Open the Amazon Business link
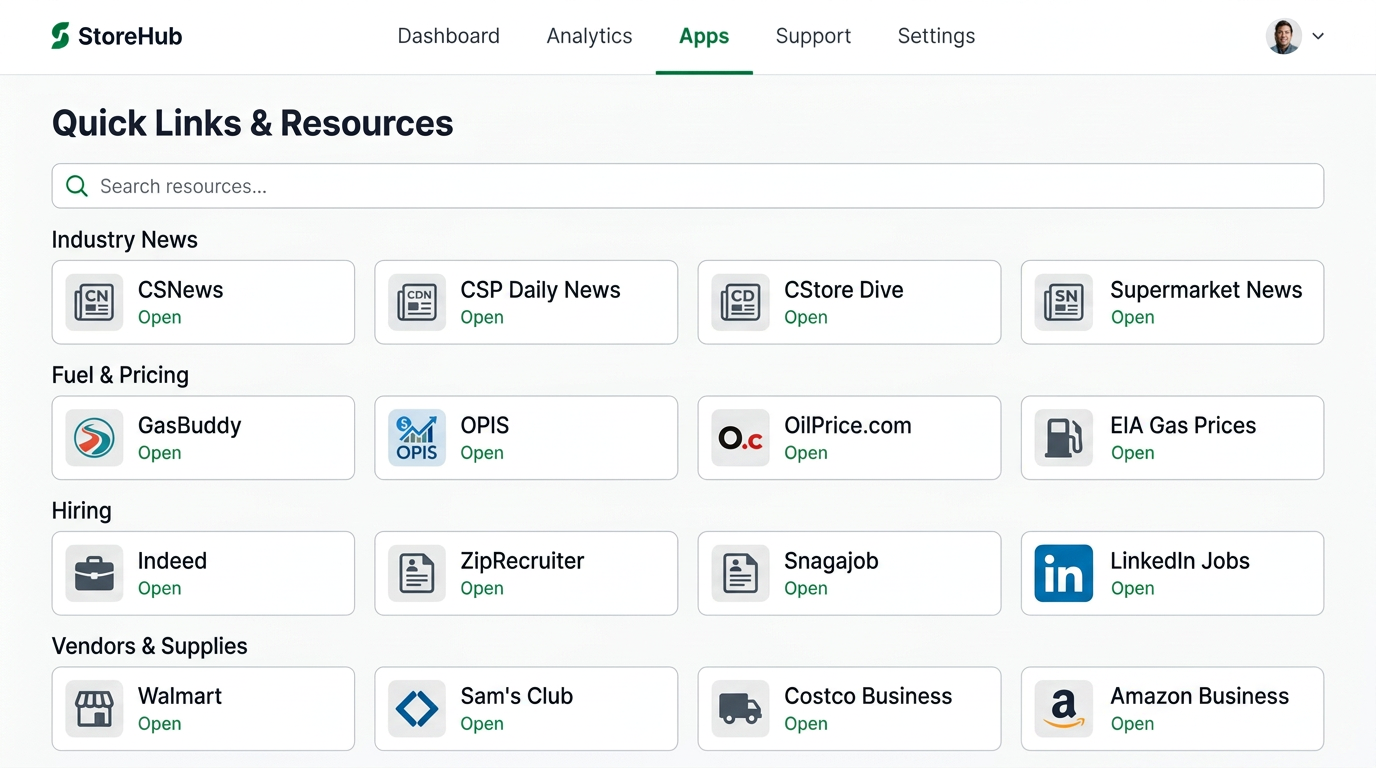 [x=1133, y=724]
